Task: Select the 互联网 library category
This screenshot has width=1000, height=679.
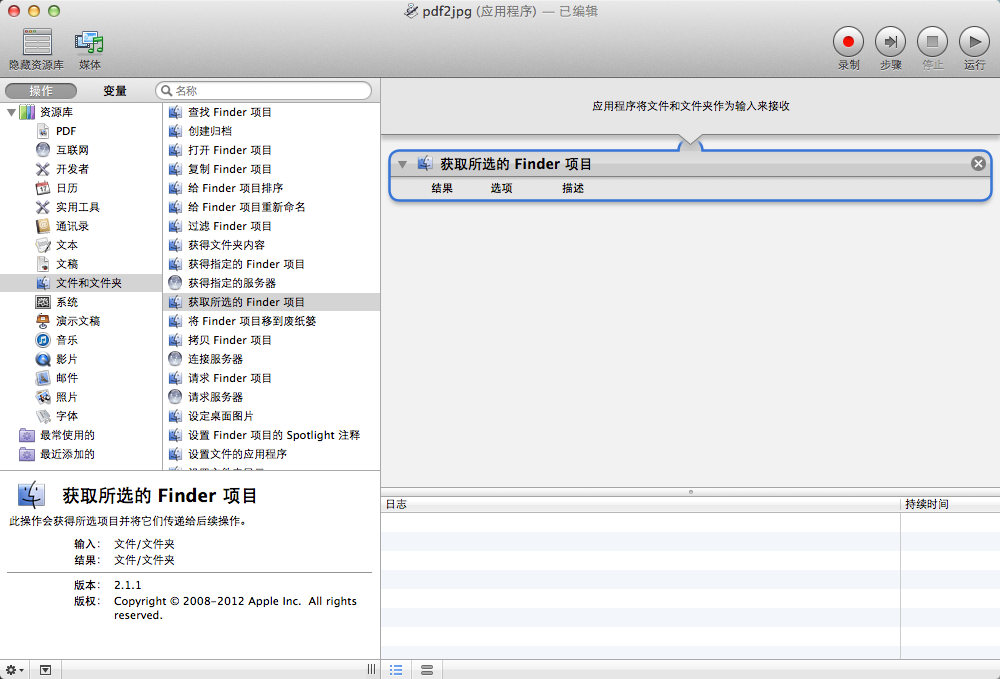Action: (x=72, y=150)
